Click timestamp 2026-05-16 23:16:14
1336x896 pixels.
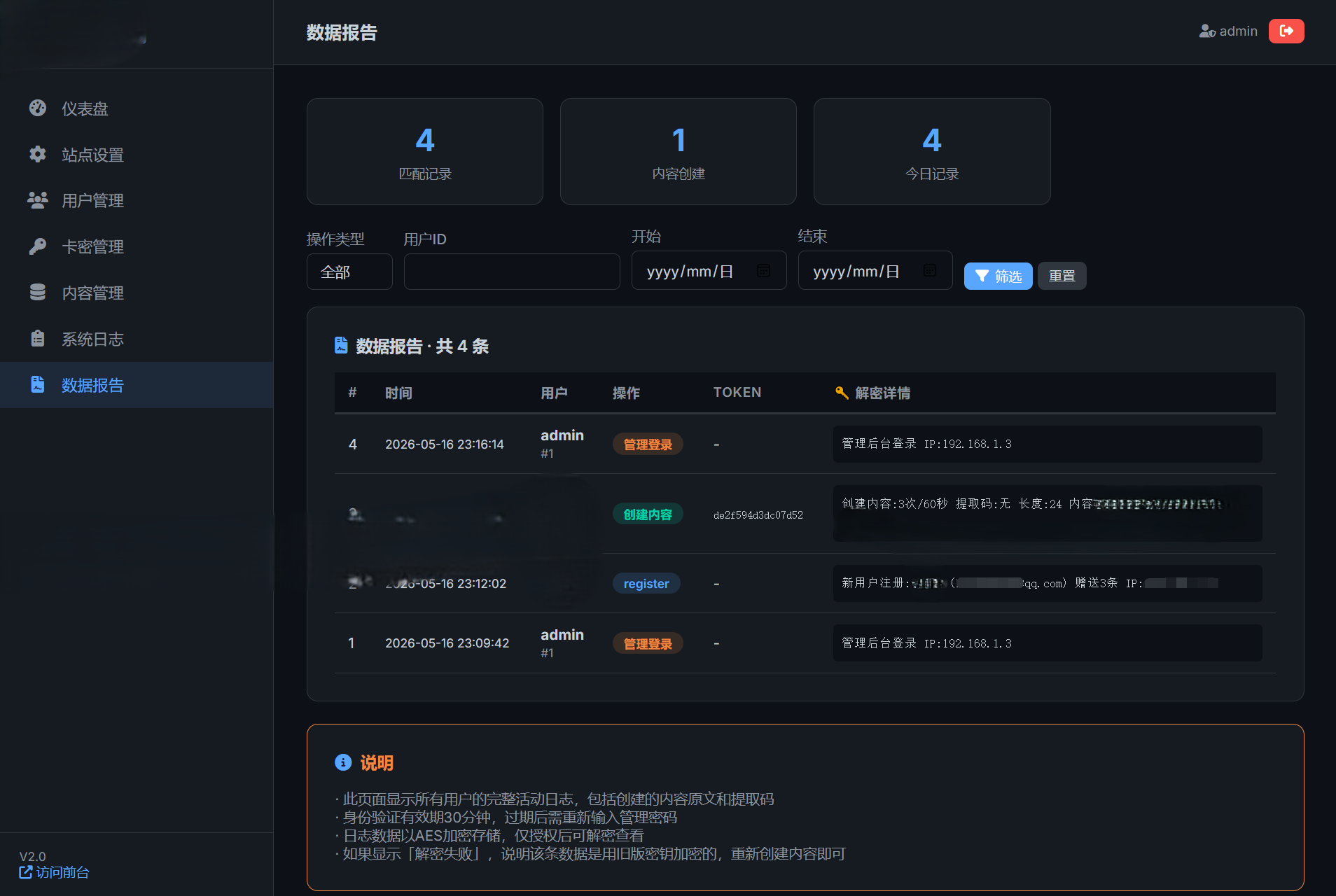[445, 444]
